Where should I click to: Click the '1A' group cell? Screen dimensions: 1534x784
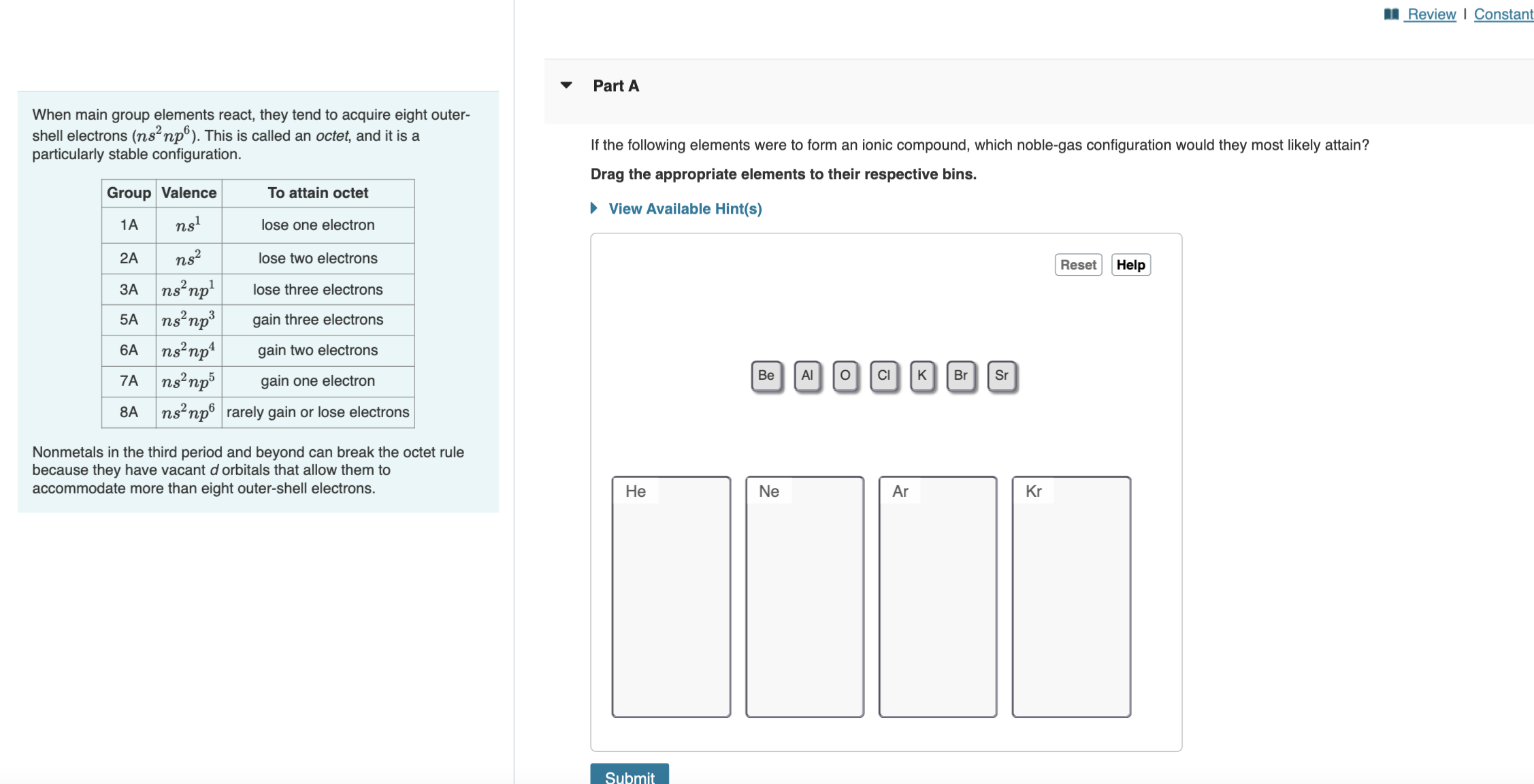click(129, 225)
